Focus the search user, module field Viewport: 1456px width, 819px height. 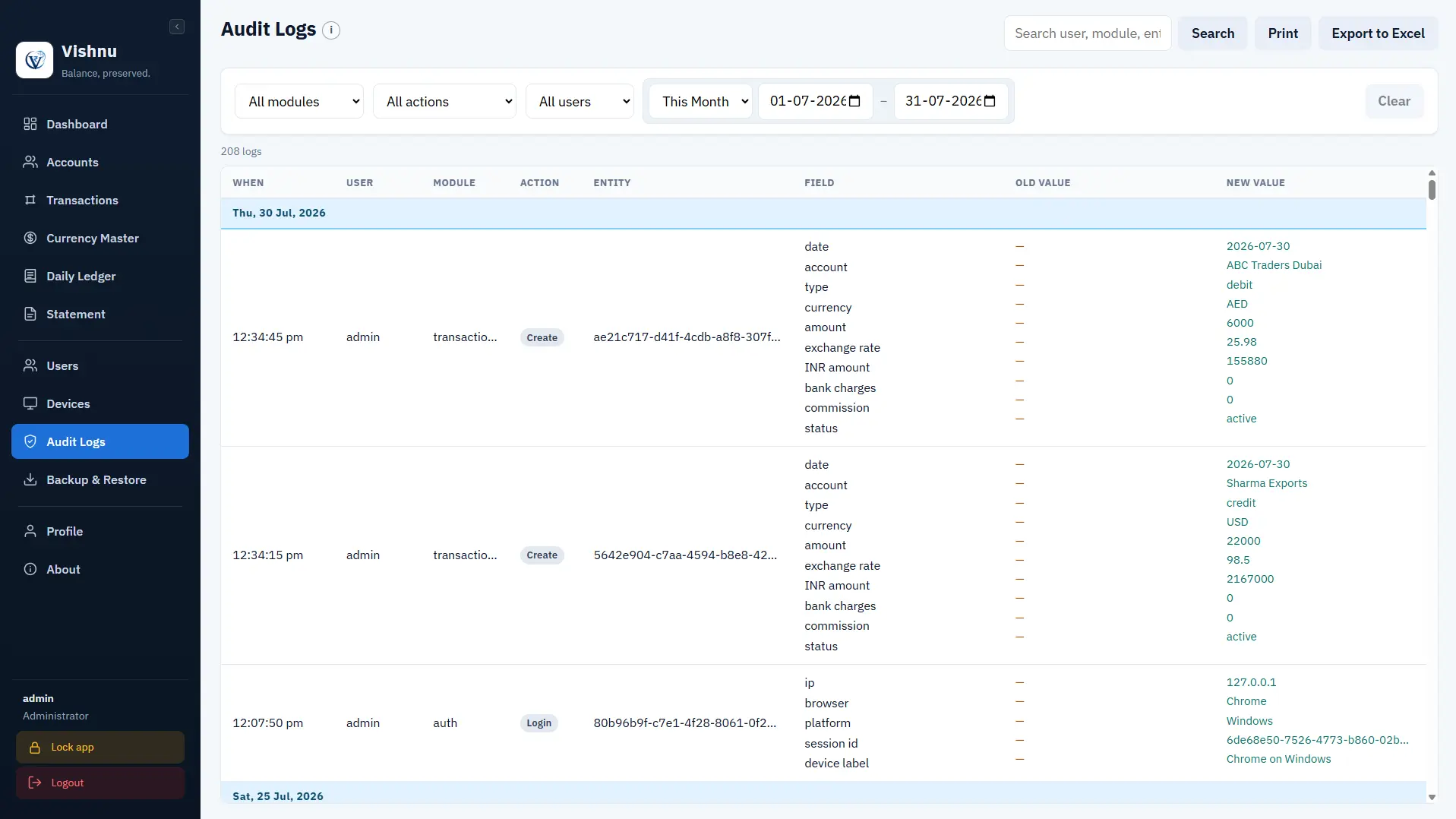[x=1088, y=33]
